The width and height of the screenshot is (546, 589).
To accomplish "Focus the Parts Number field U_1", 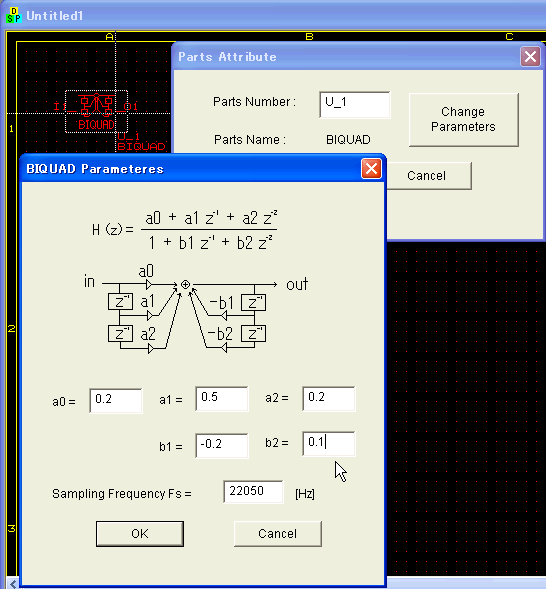I will [355, 104].
